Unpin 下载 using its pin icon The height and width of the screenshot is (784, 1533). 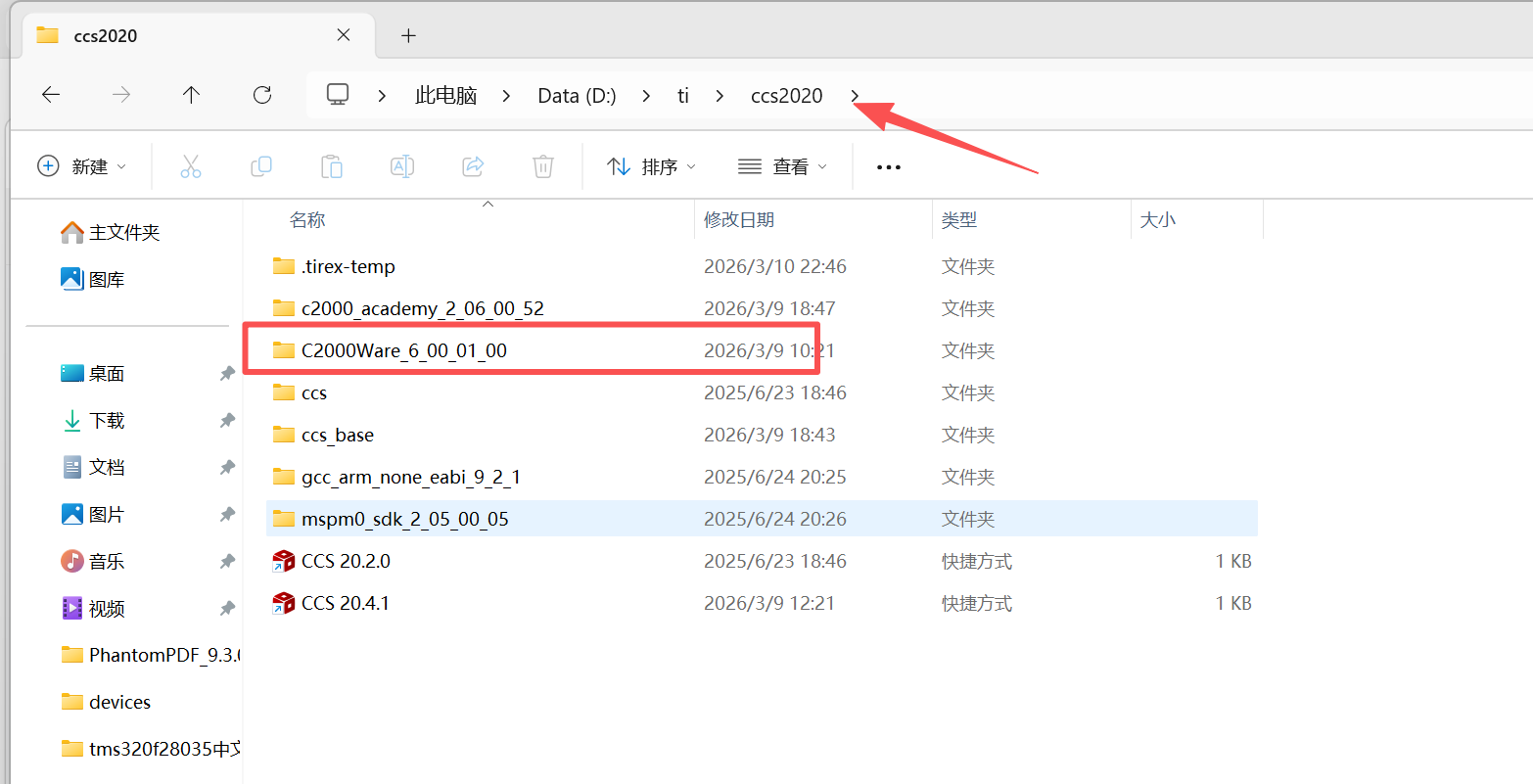coord(227,420)
